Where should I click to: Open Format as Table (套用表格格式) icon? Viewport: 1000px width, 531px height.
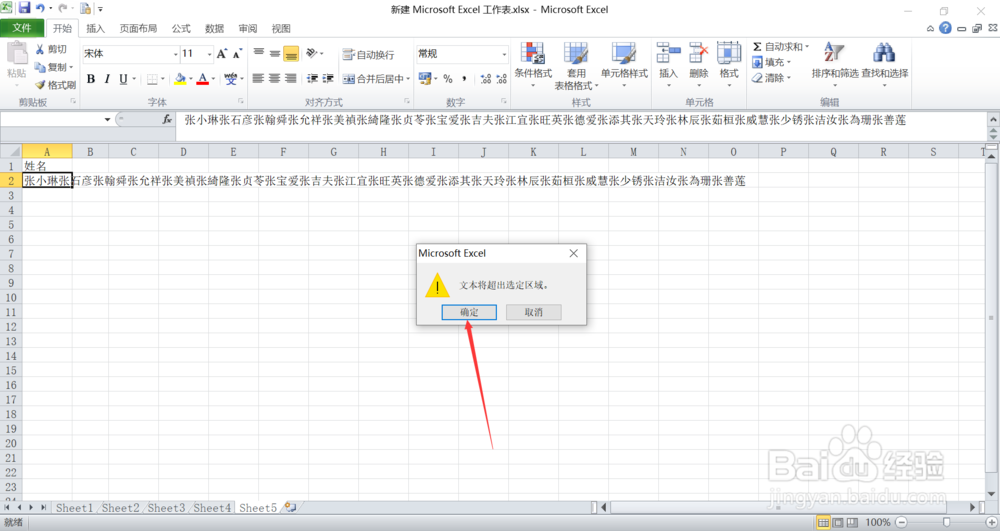576,54
